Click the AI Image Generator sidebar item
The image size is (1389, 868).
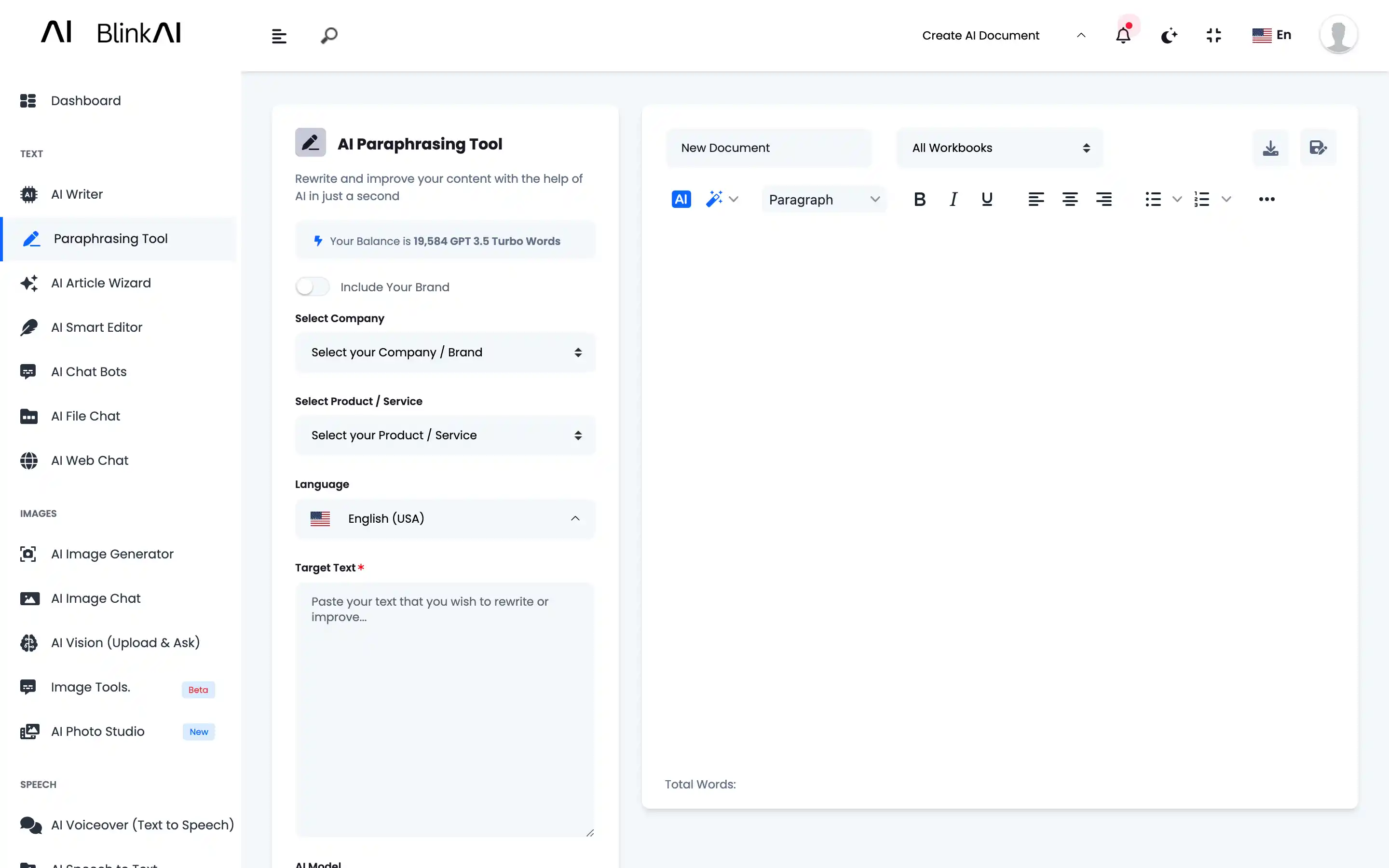tap(112, 553)
